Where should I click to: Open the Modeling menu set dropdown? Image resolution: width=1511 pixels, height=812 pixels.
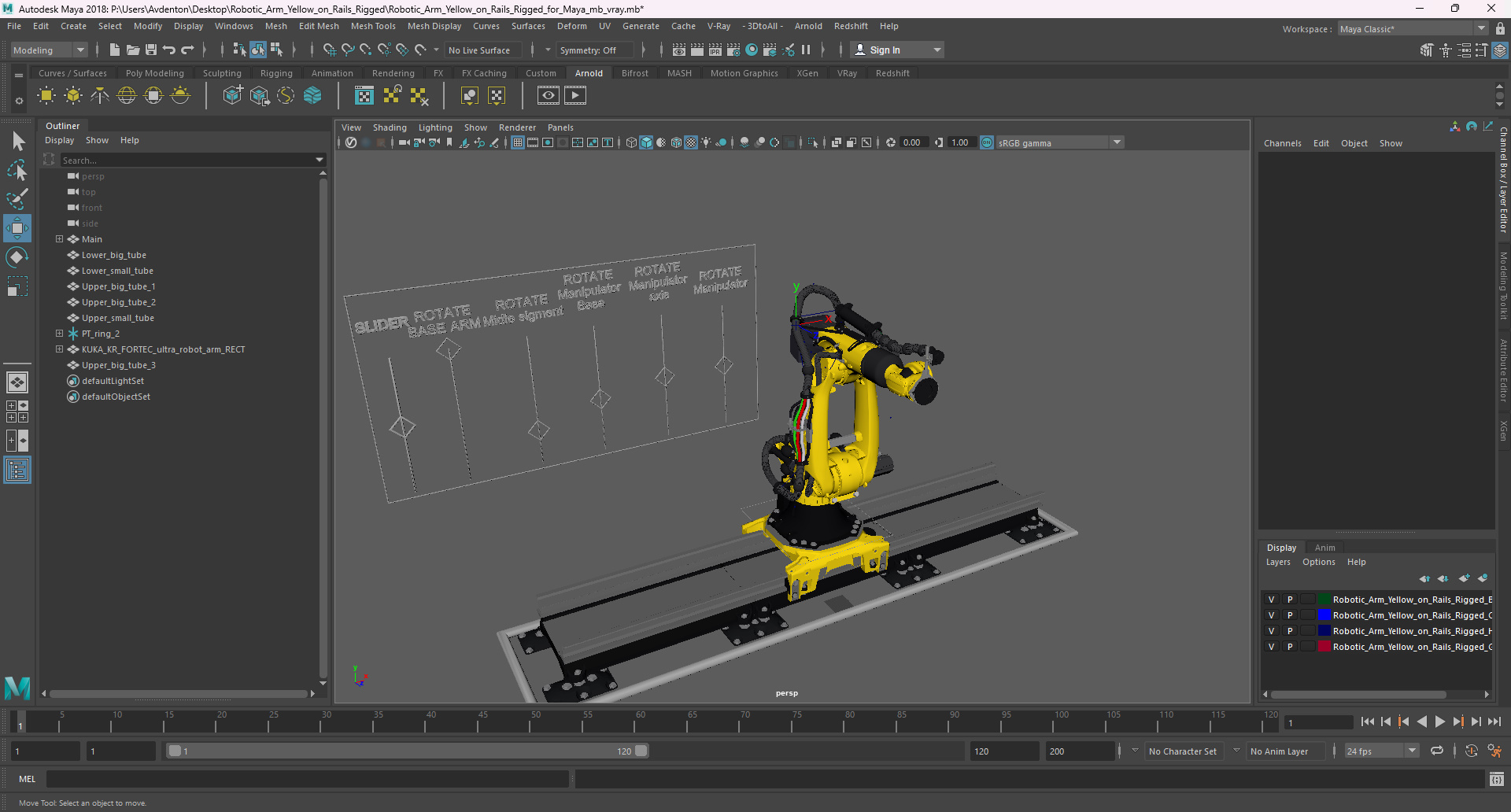pos(49,50)
